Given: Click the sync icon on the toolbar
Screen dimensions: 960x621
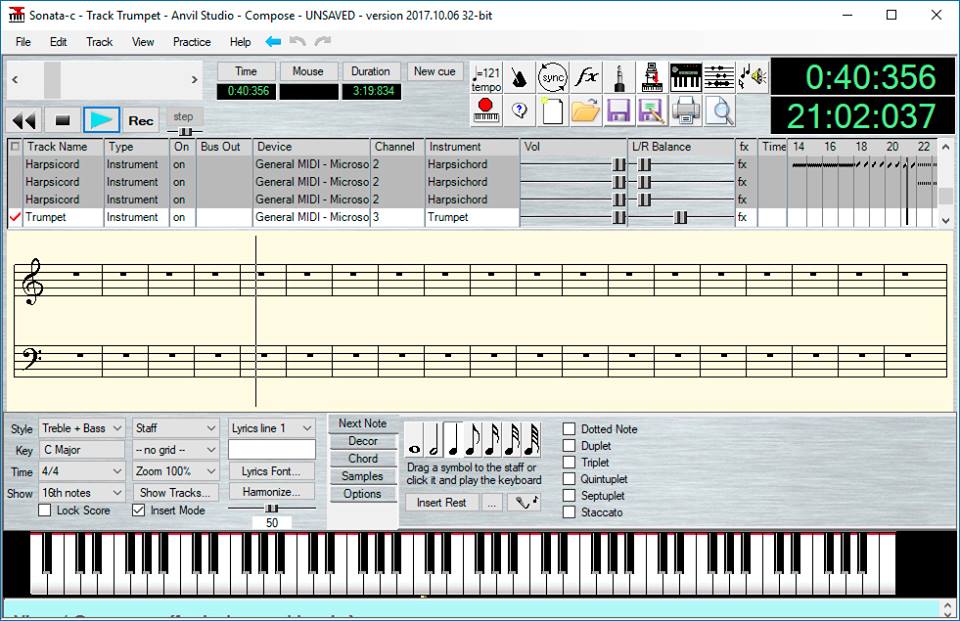Looking at the screenshot, I should point(552,77).
